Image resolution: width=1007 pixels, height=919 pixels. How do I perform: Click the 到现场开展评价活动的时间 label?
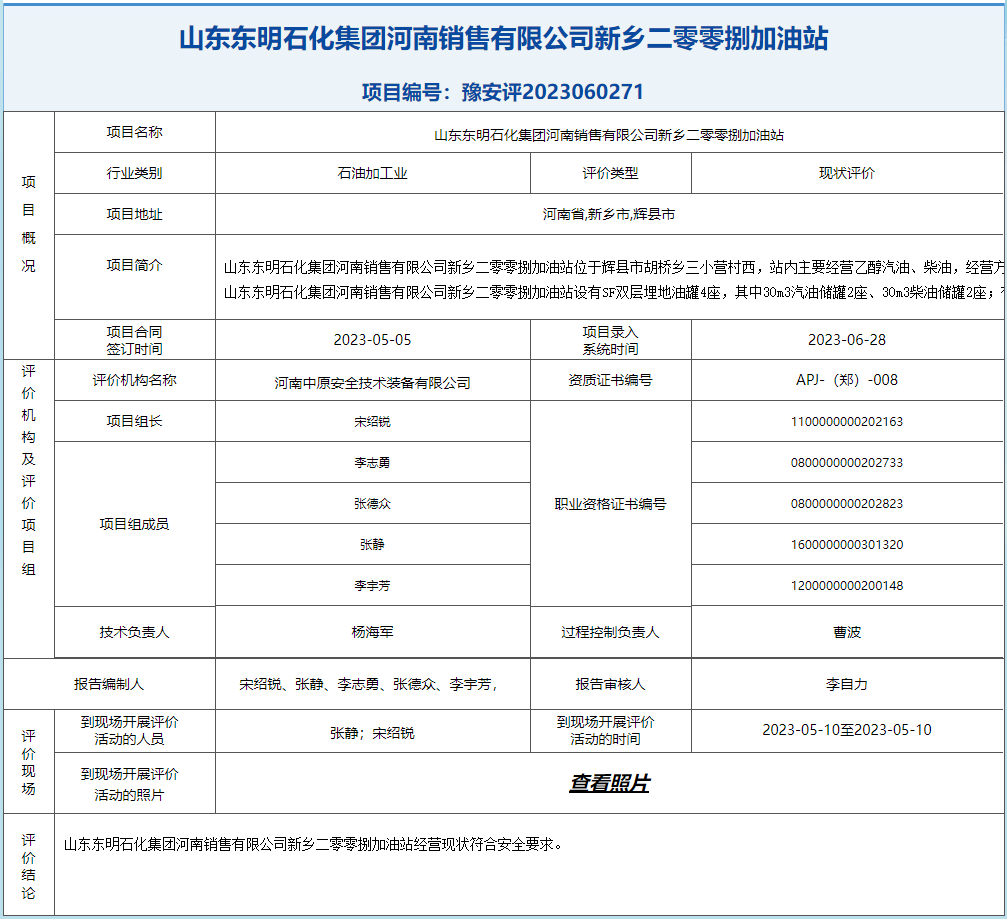click(x=606, y=731)
